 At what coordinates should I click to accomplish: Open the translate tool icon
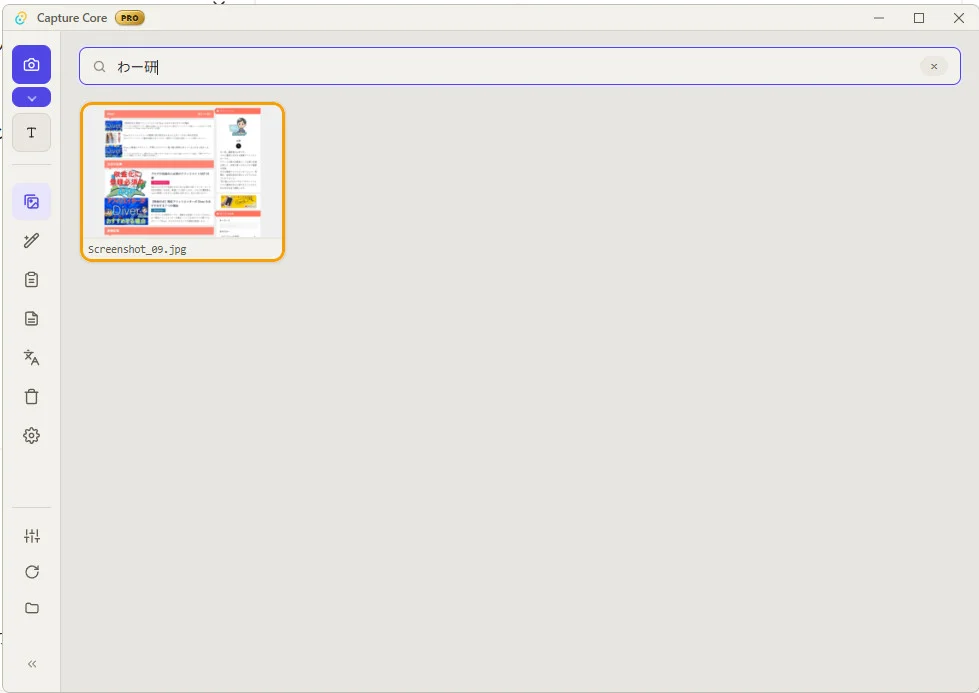coord(31,357)
